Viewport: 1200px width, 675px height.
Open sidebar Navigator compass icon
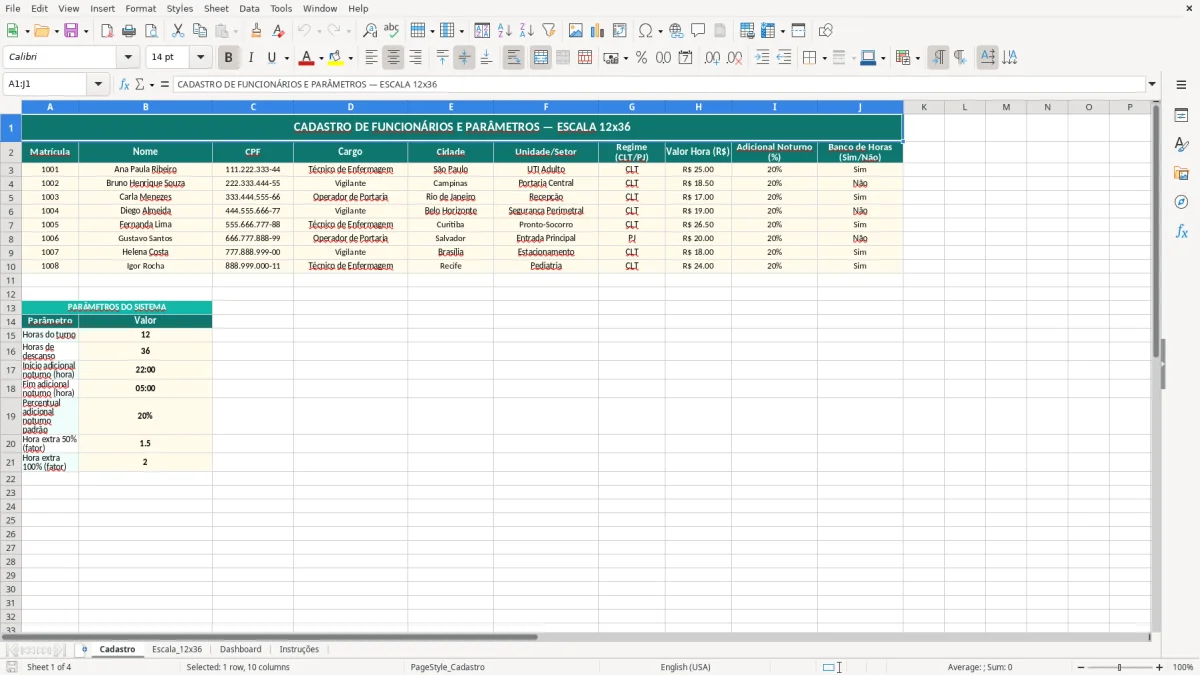click(x=1181, y=202)
